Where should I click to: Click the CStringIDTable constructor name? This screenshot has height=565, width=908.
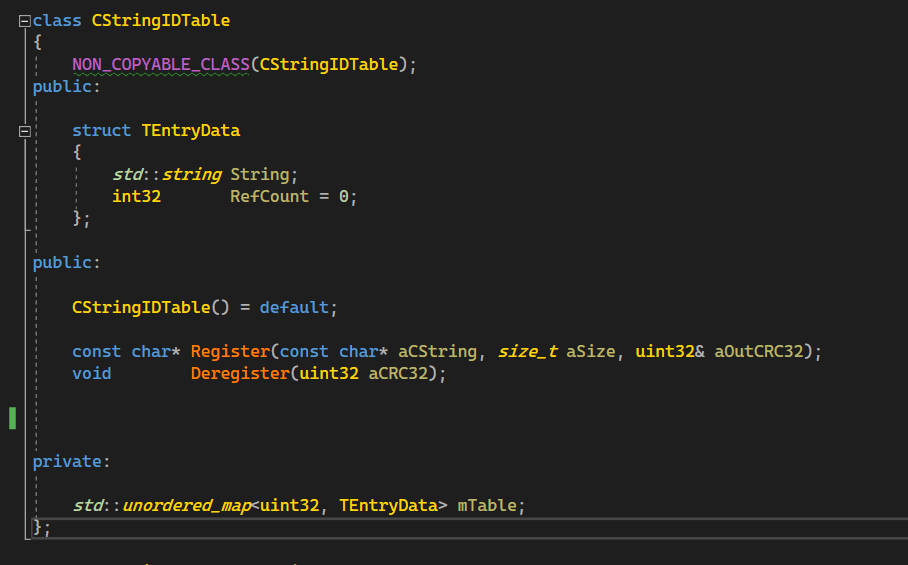(x=140, y=307)
